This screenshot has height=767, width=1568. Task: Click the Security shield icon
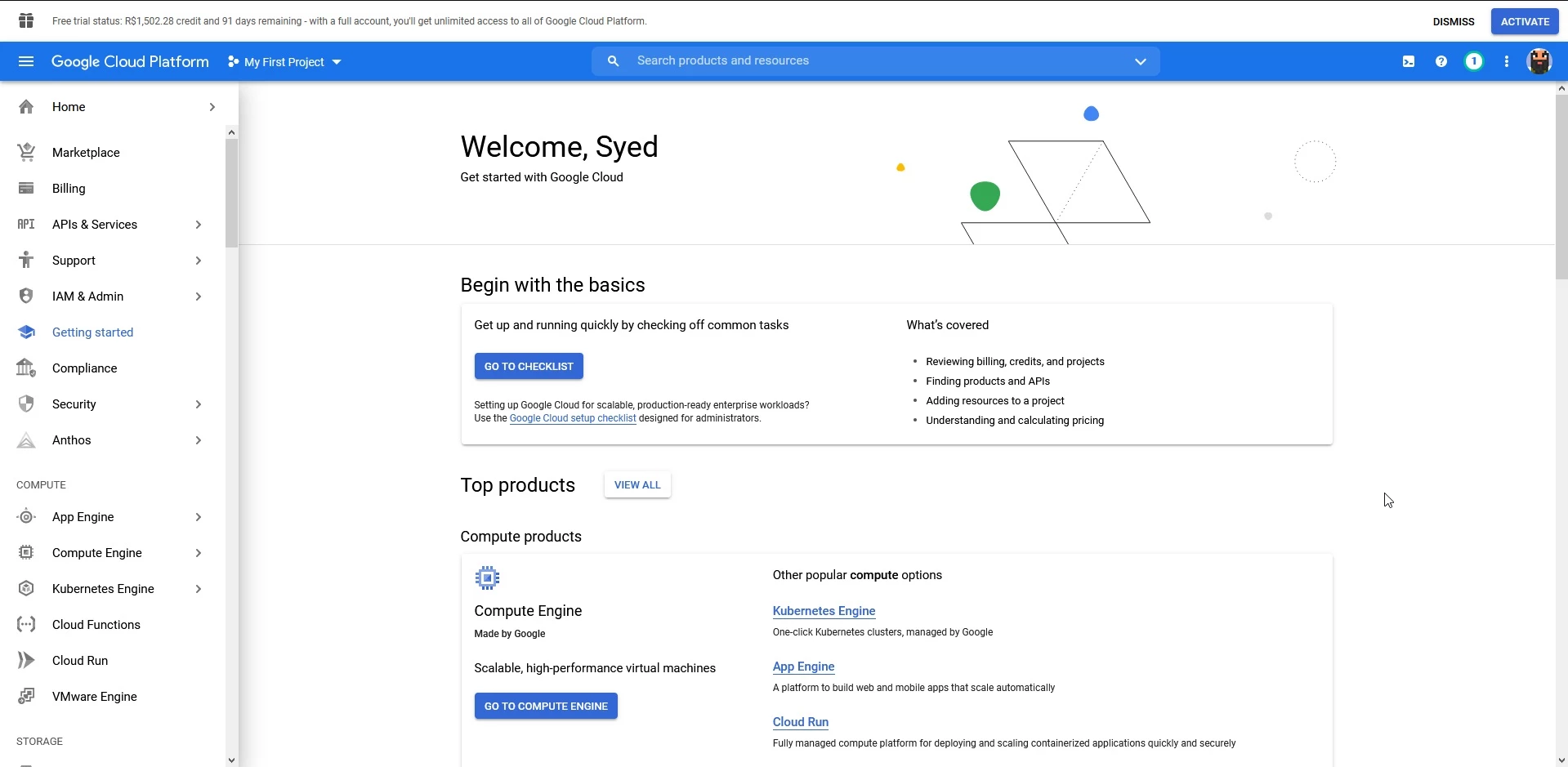tap(26, 404)
